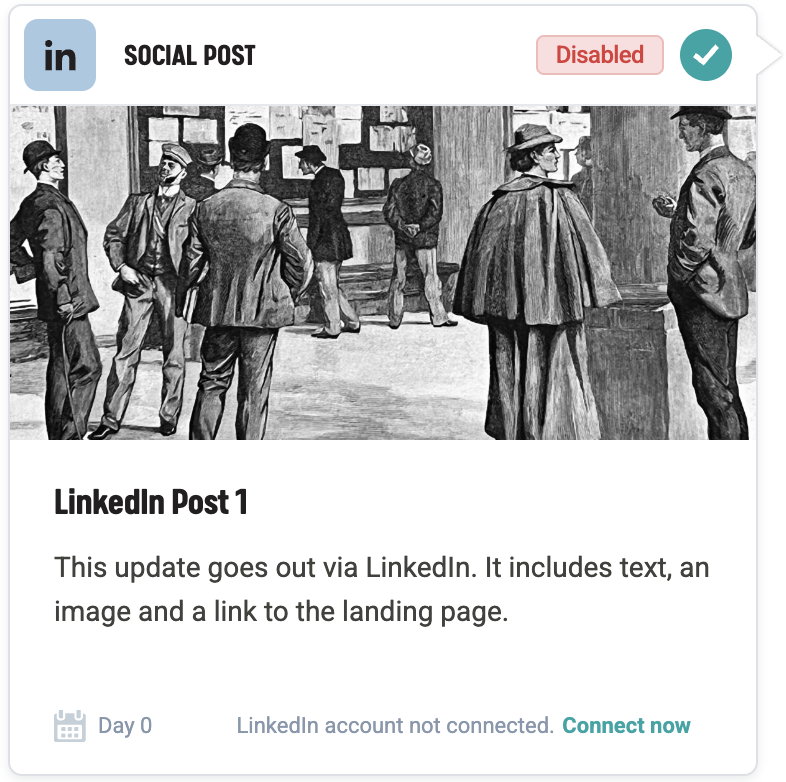This screenshot has width=786, height=782.
Task: Click the "LinkedIn account not connected" message
Action: click(395, 725)
